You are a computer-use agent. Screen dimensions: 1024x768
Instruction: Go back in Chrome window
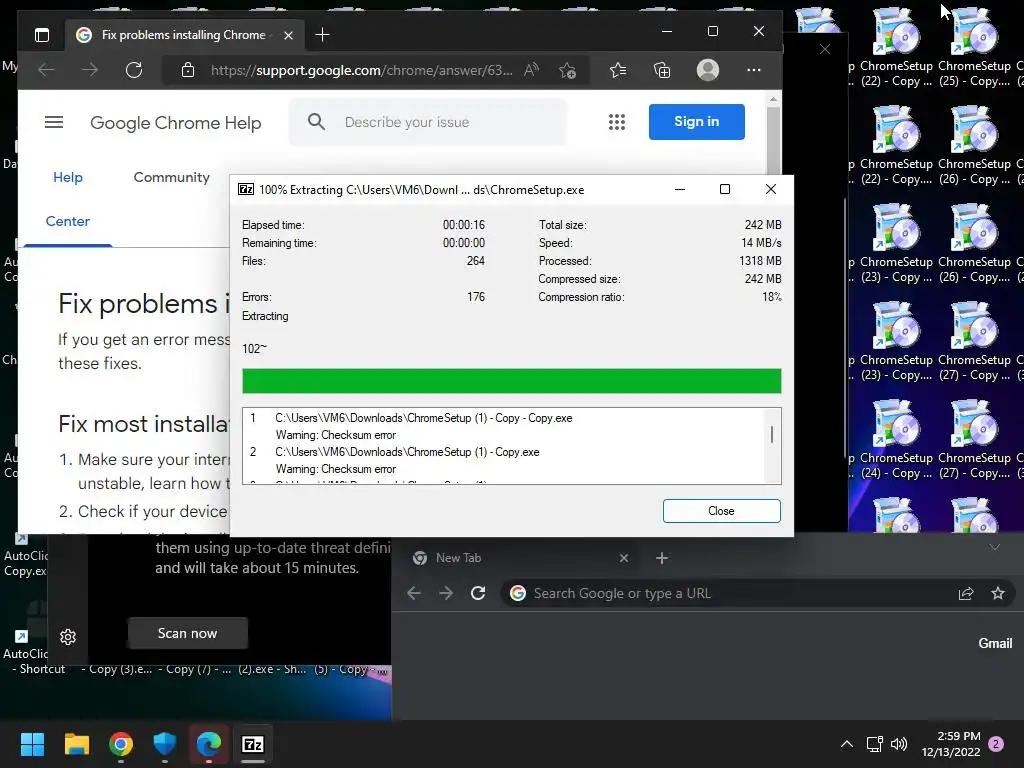click(413, 593)
